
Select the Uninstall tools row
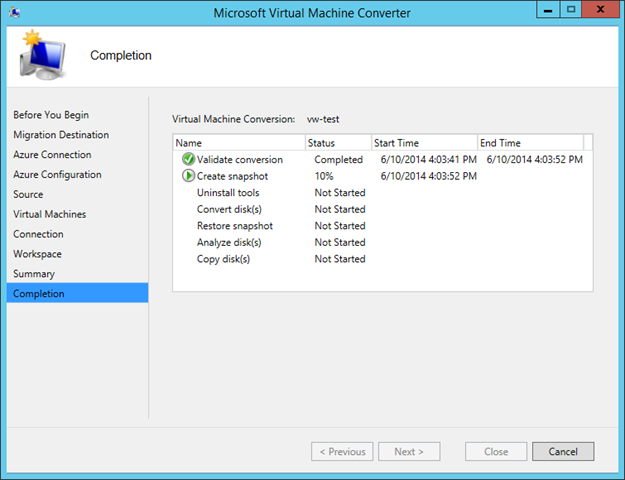(383, 193)
